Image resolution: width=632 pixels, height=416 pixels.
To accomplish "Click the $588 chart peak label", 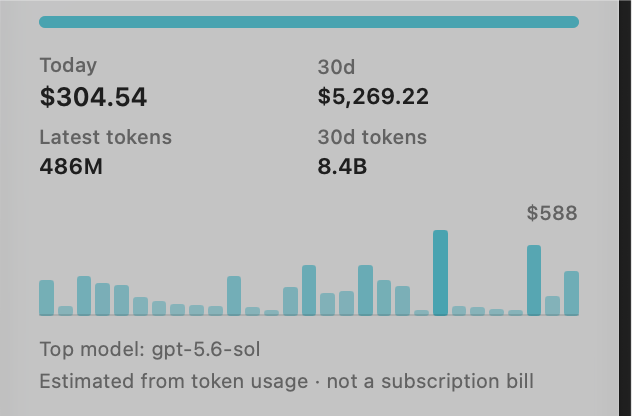I will [x=552, y=213].
